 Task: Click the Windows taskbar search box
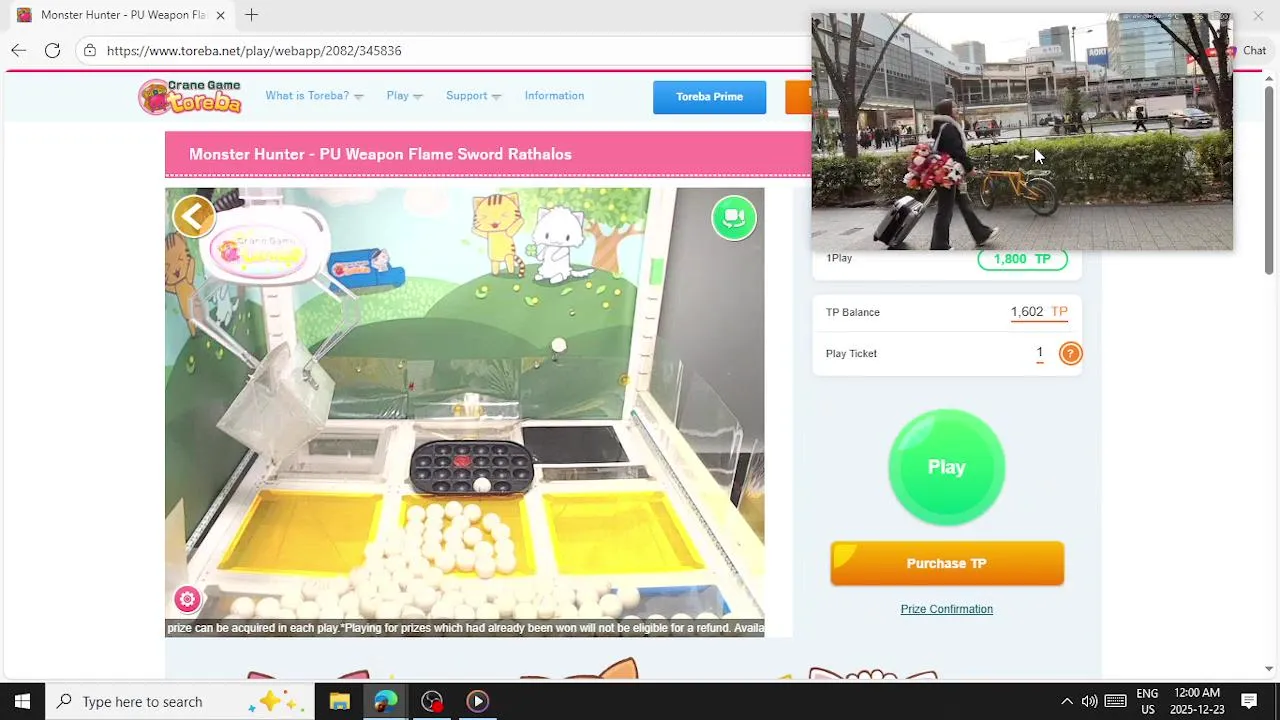pos(180,701)
